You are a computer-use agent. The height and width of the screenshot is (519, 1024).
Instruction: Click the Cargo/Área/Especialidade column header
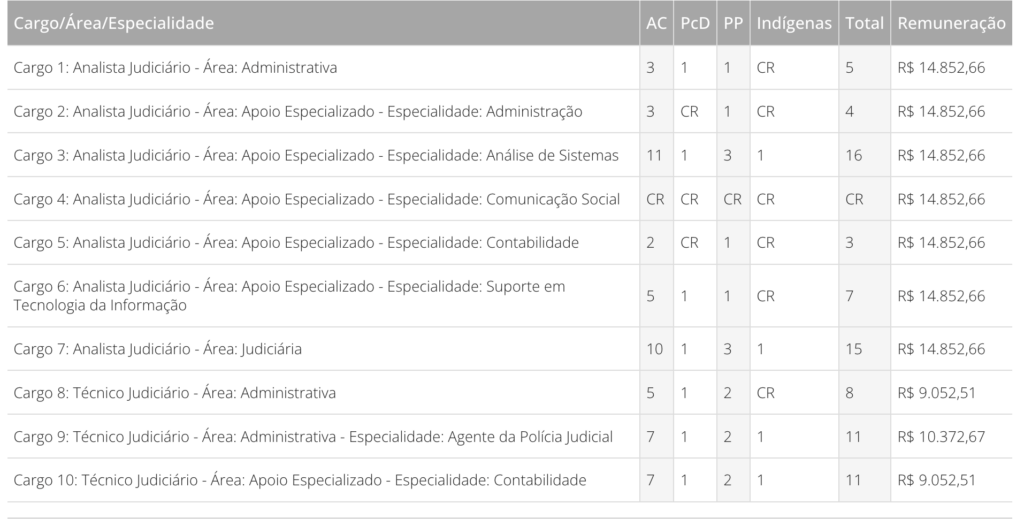113,23
